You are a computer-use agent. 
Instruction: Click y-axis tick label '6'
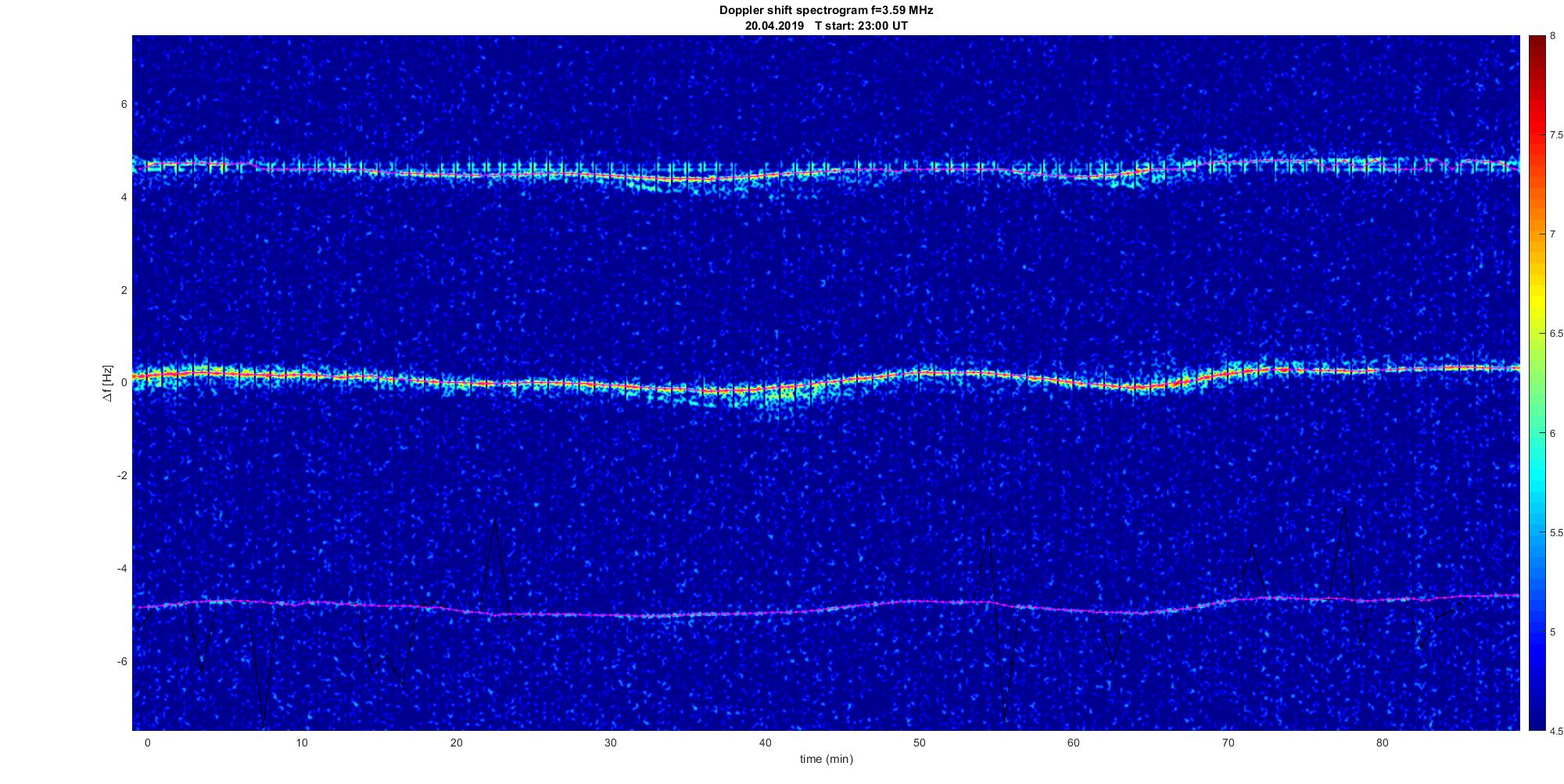124,105
